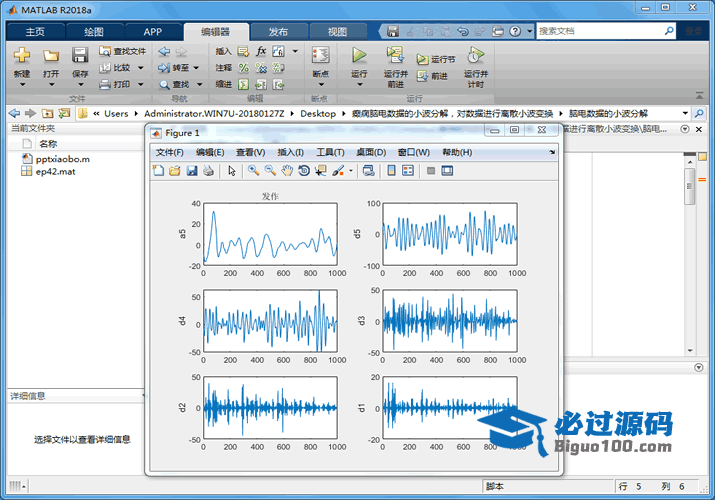
Task: Click the 查找文件 (Find Files) button
Action: click(123, 51)
